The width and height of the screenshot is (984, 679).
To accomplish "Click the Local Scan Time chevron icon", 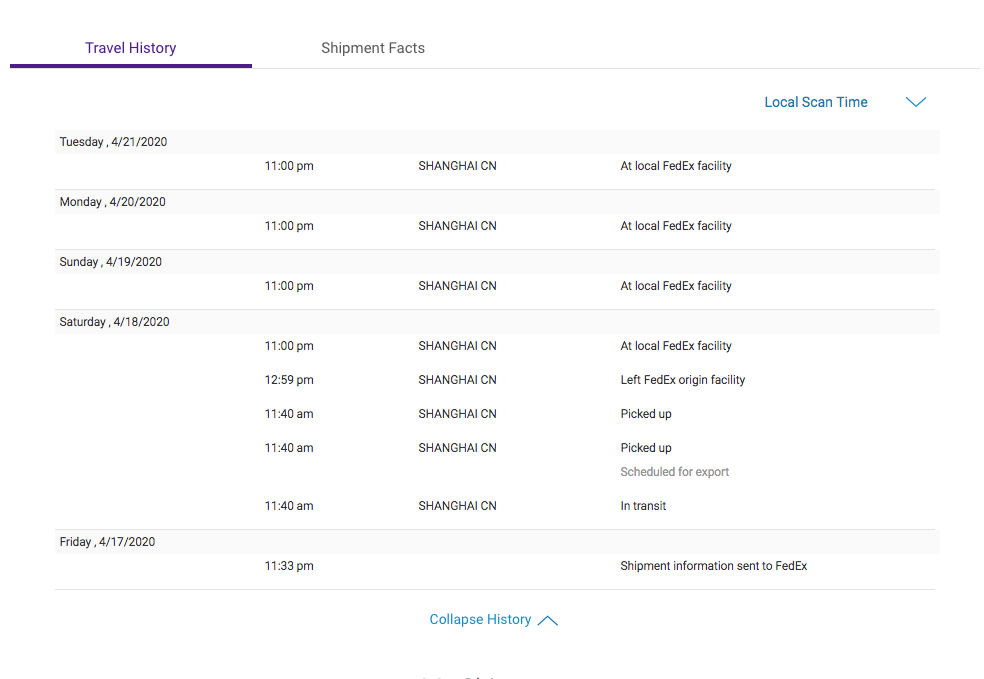I will tap(916, 102).
